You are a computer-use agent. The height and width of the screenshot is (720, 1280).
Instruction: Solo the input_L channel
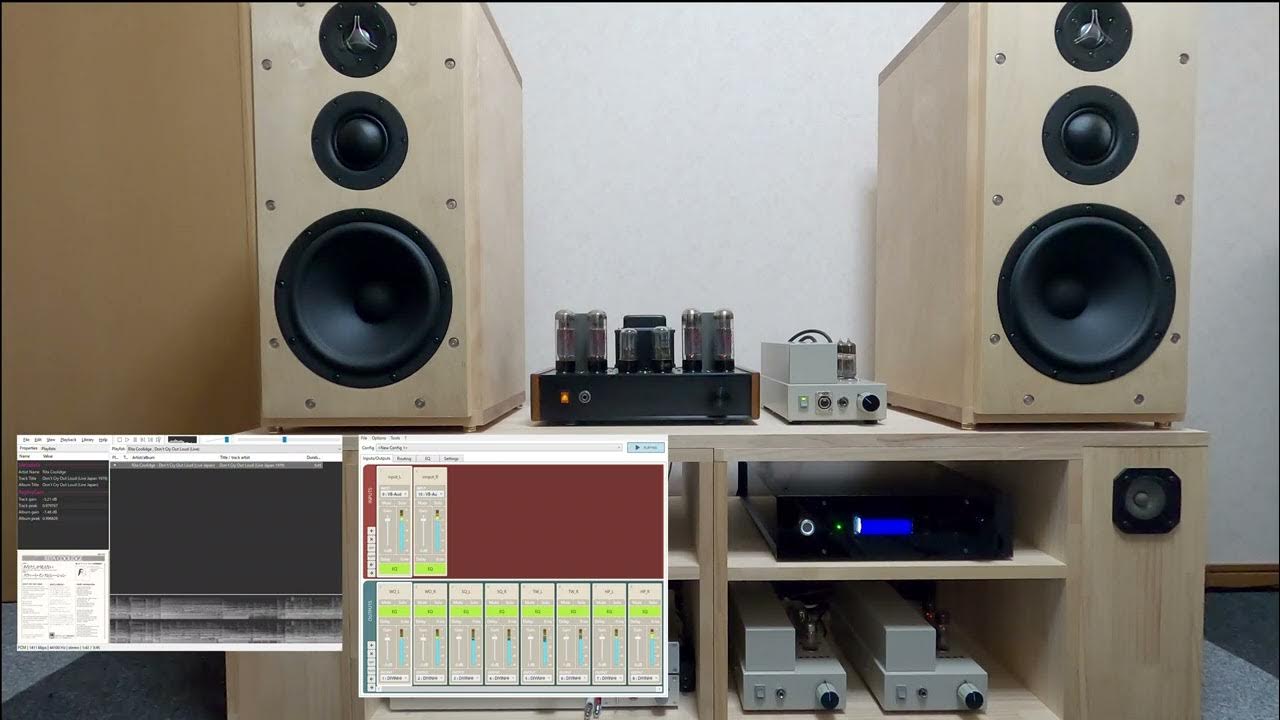(x=402, y=503)
